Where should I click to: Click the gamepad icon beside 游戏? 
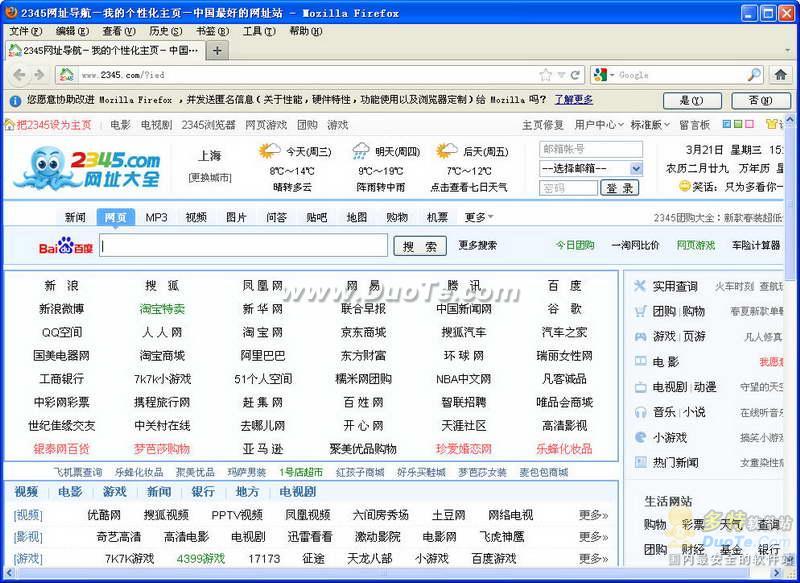click(640, 336)
